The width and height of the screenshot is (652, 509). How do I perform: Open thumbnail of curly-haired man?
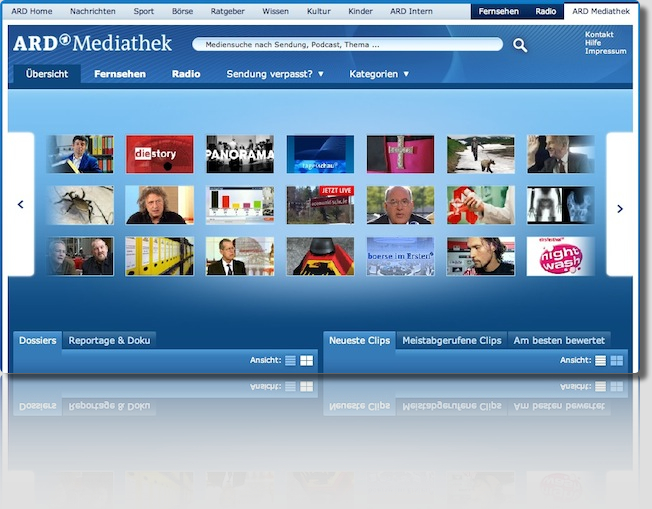[160, 205]
